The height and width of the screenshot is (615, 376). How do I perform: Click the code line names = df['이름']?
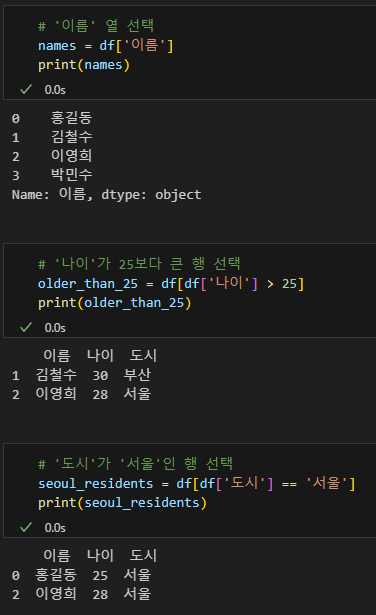tap(105, 45)
